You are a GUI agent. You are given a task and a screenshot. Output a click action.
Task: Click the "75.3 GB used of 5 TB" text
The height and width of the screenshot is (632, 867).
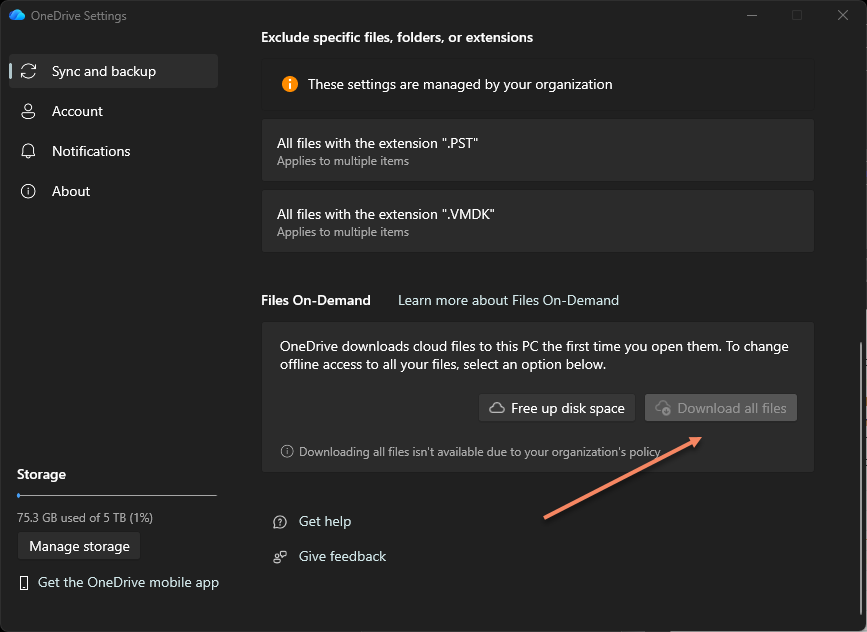click(x=85, y=518)
